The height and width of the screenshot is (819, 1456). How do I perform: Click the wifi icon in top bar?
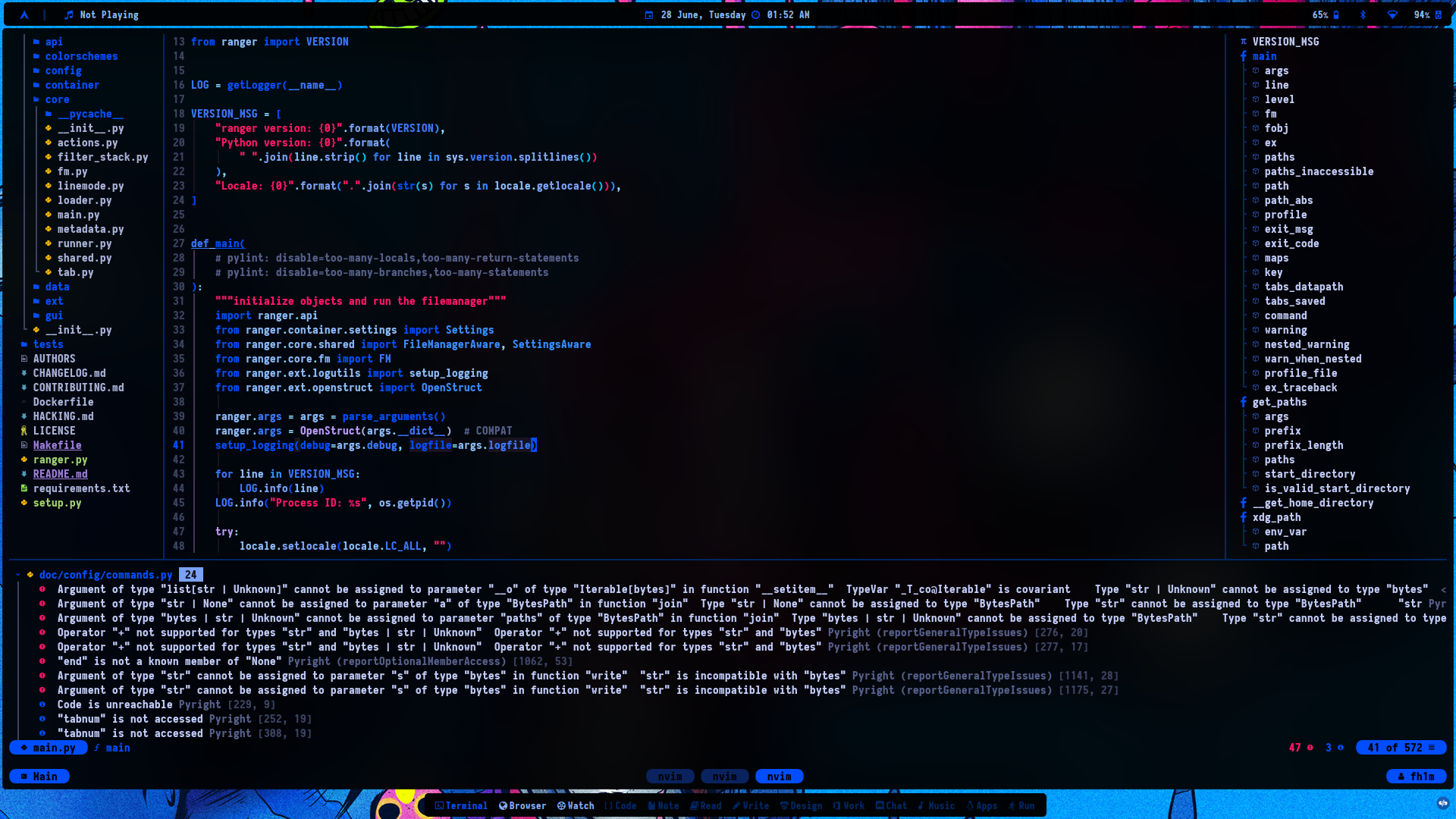click(x=1392, y=14)
